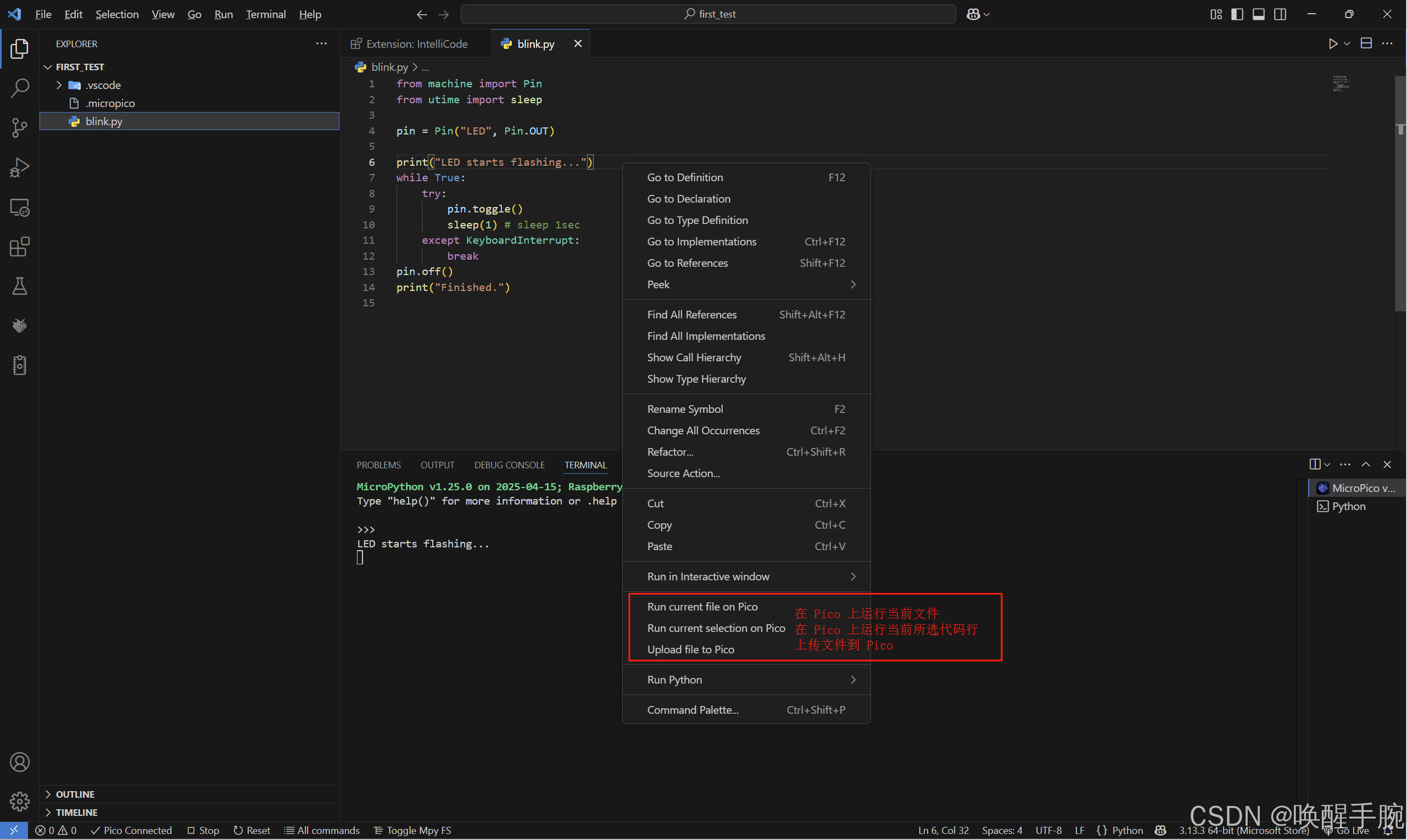Viewport: 1407px width, 840px height.
Task: Select Run current file on Pico
Action: [702, 607]
